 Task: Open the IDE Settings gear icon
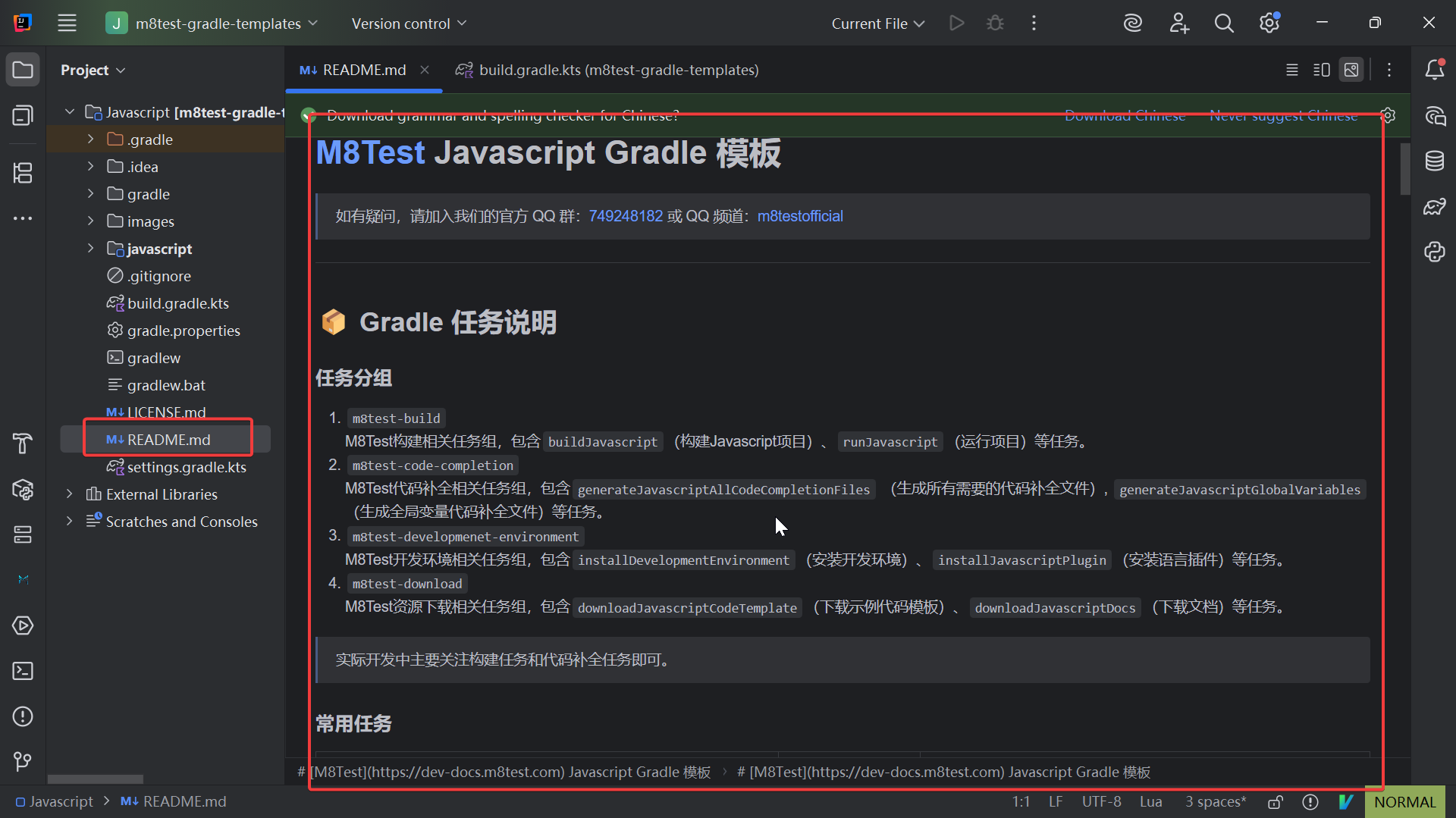point(1269,23)
